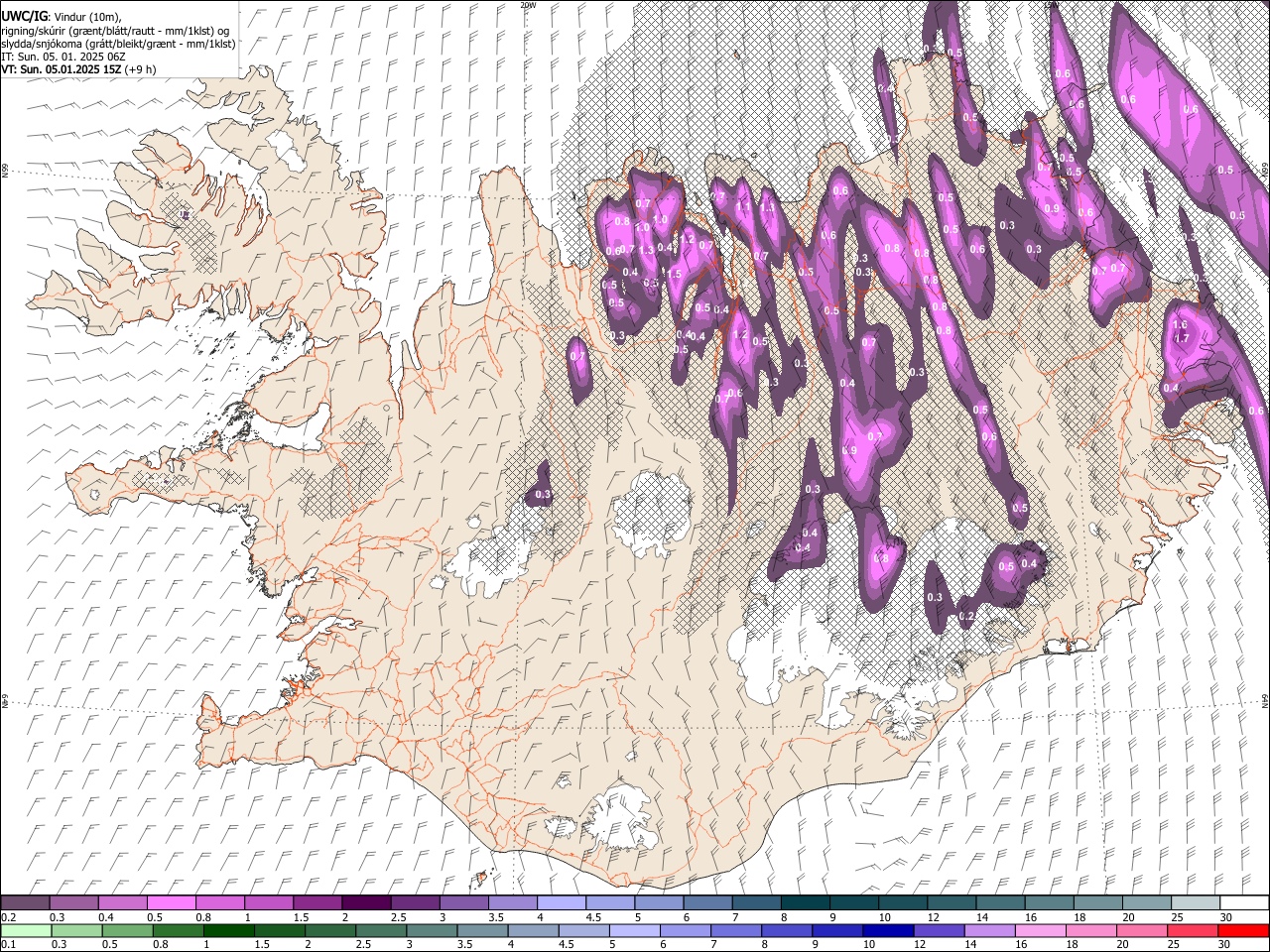Choose the 3.5 swatch on upper snow scale
Screen dimensions: 1270x952
point(512,902)
